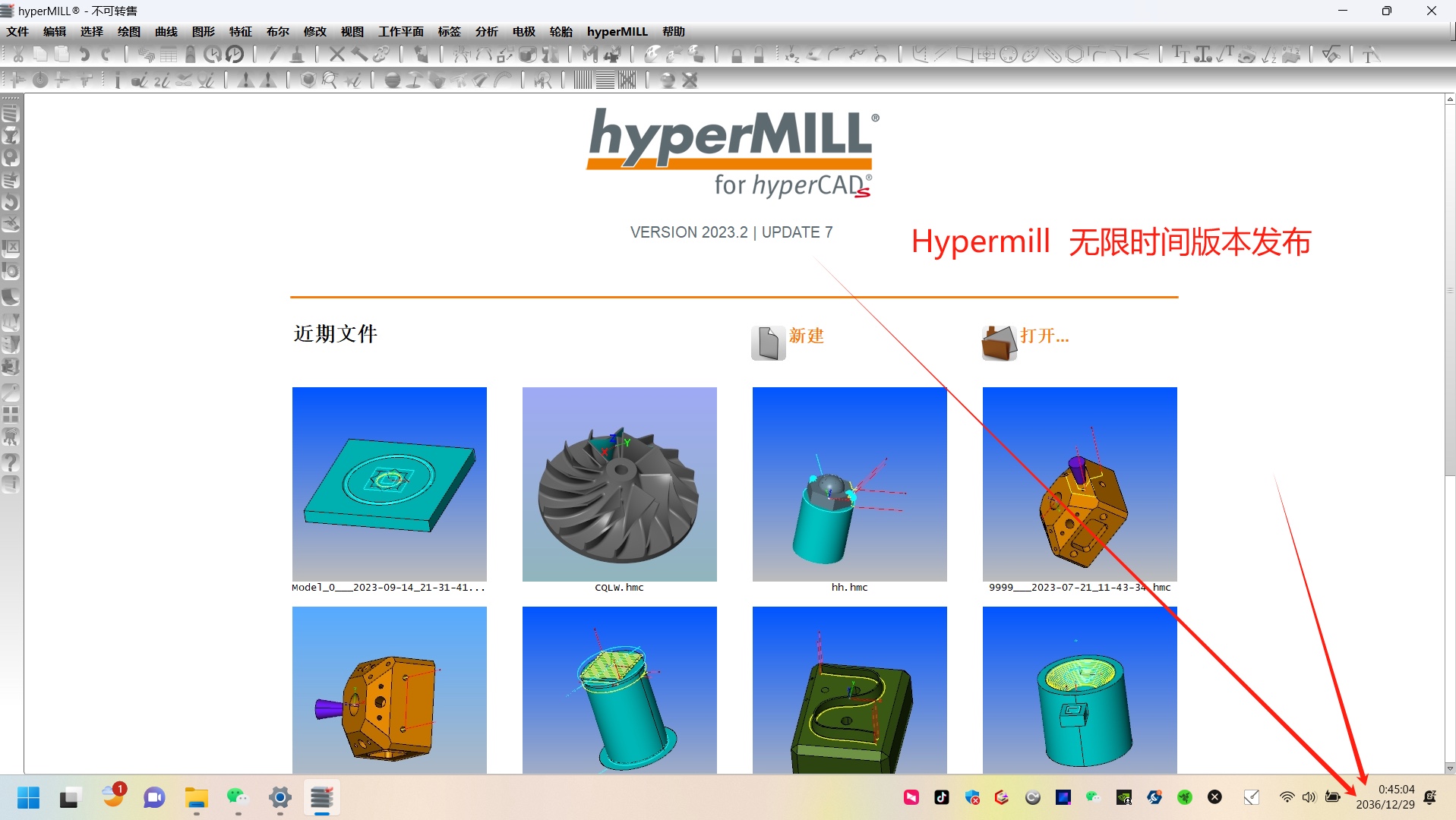Click the Undo arrow toolbar icon
Screen dimensions: 1456x820
point(84,55)
